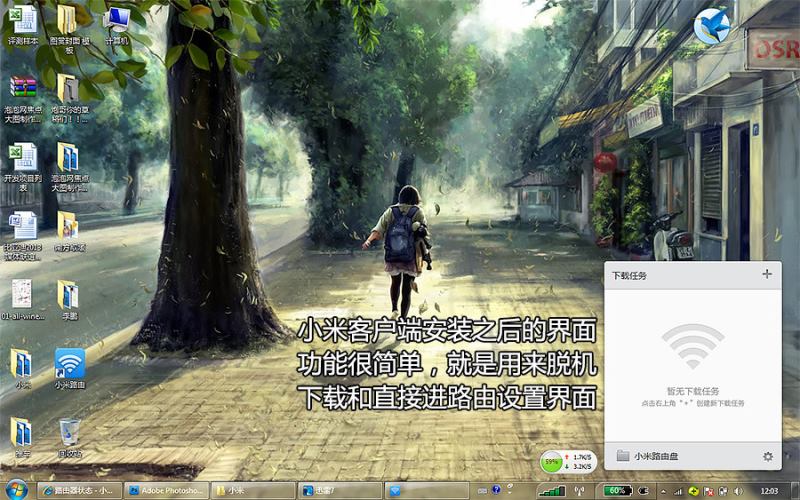
Task: Open the folder with gray door picture
Action: click(x=69, y=99)
